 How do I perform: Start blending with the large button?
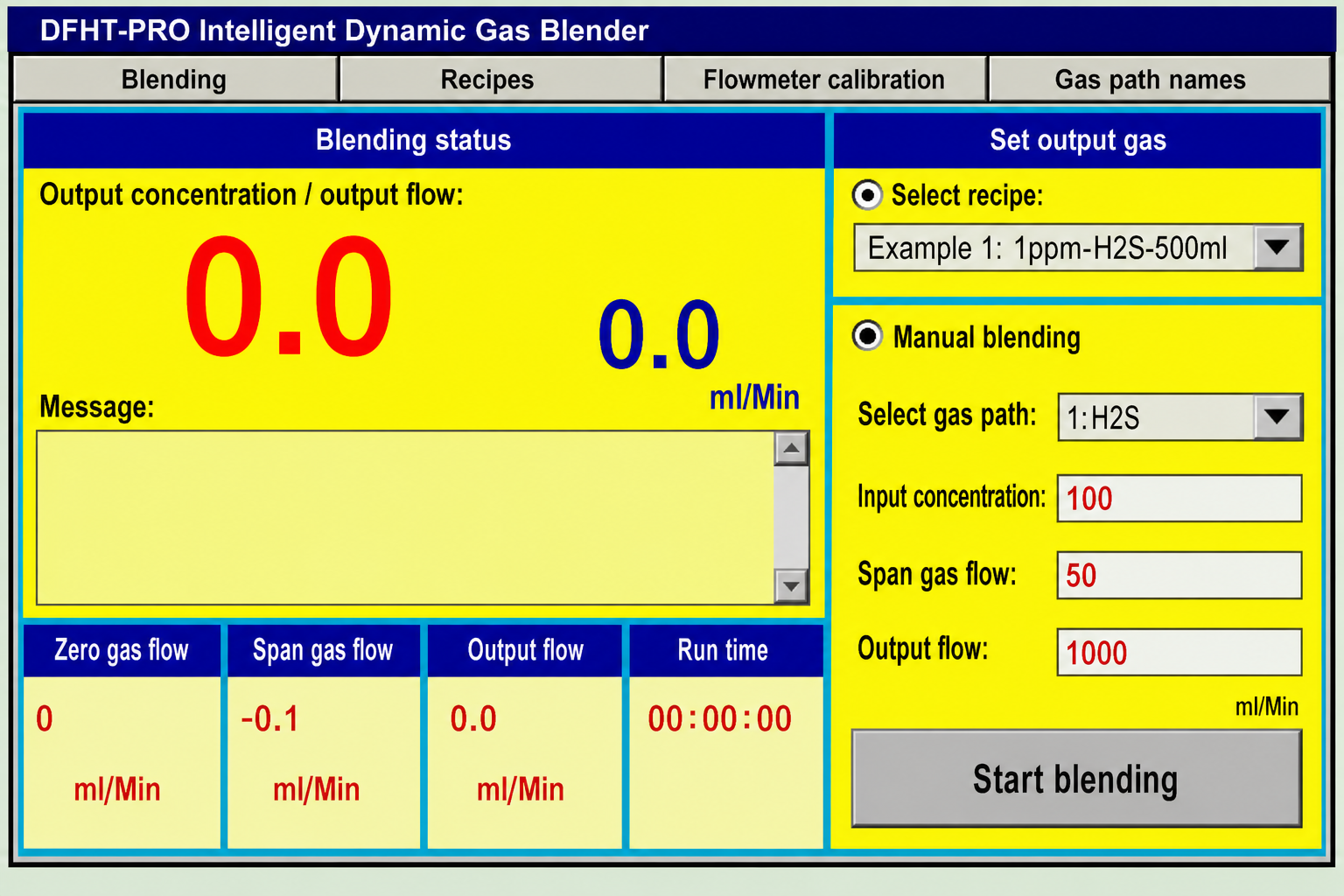1077,779
